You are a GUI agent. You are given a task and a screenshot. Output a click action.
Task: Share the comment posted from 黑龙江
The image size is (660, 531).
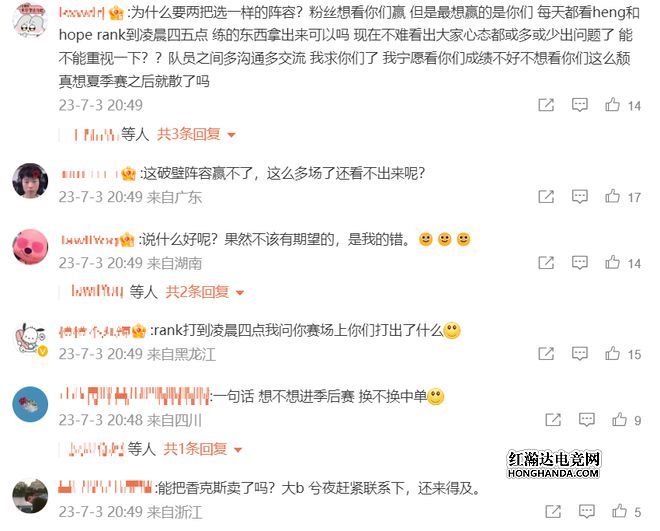(546, 353)
